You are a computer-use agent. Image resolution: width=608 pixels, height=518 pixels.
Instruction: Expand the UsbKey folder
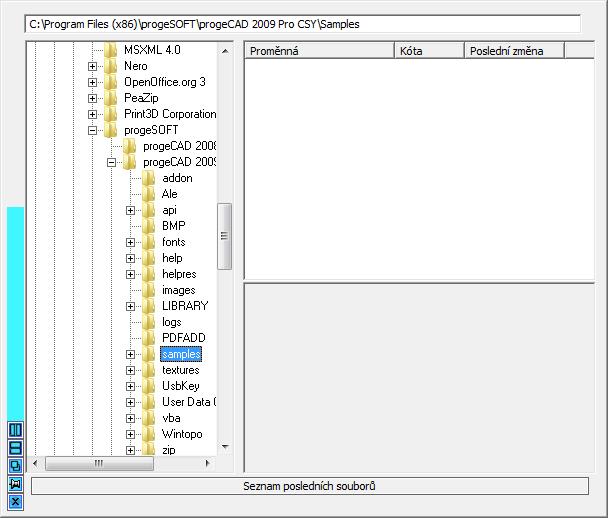(x=130, y=386)
